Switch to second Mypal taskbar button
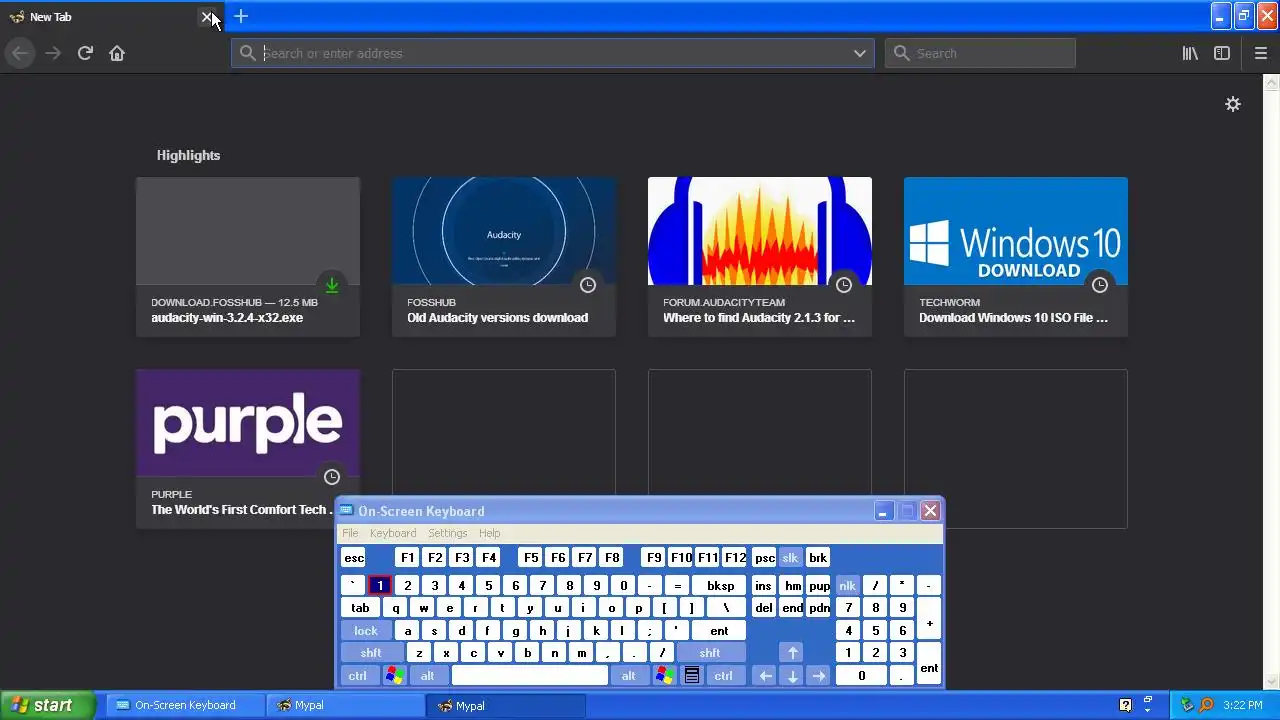 coord(506,705)
